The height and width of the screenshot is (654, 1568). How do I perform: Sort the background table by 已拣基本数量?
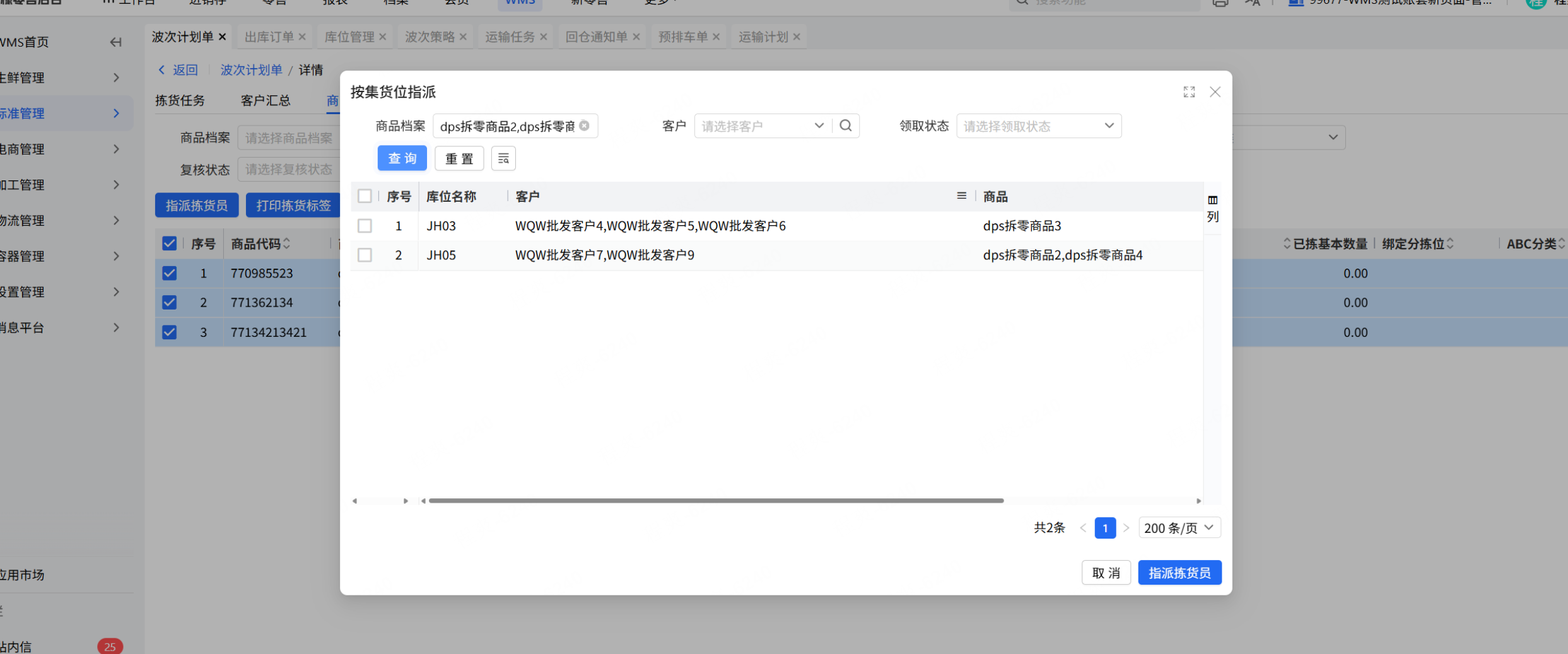(x=1287, y=243)
